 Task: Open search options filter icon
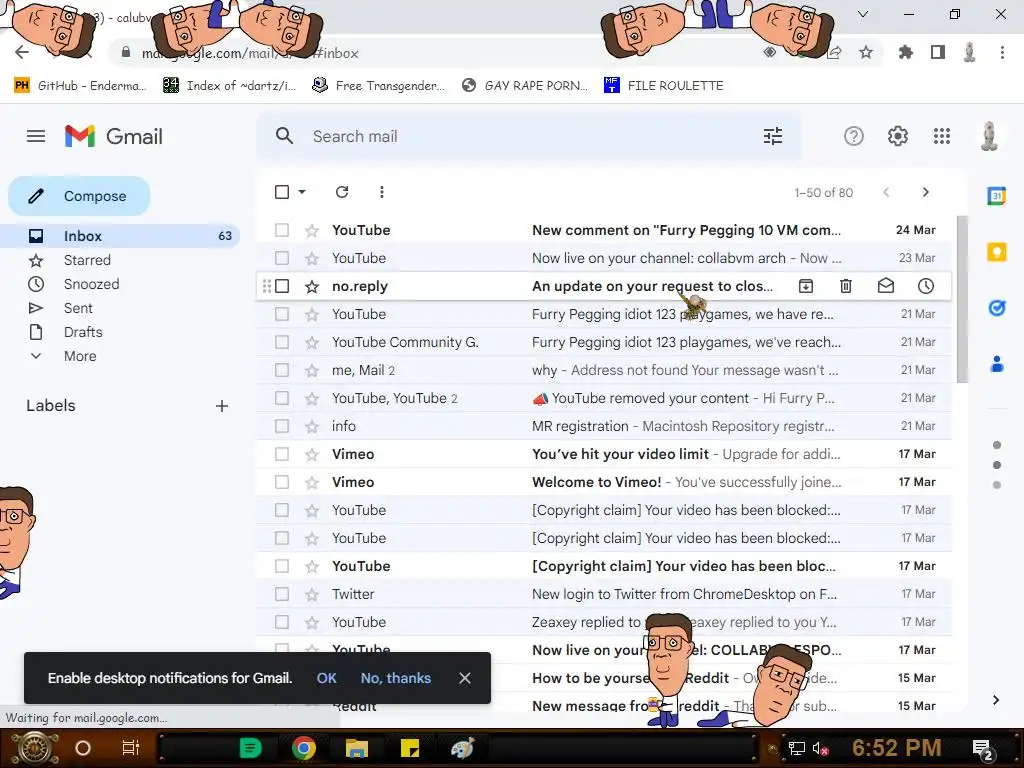click(773, 136)
